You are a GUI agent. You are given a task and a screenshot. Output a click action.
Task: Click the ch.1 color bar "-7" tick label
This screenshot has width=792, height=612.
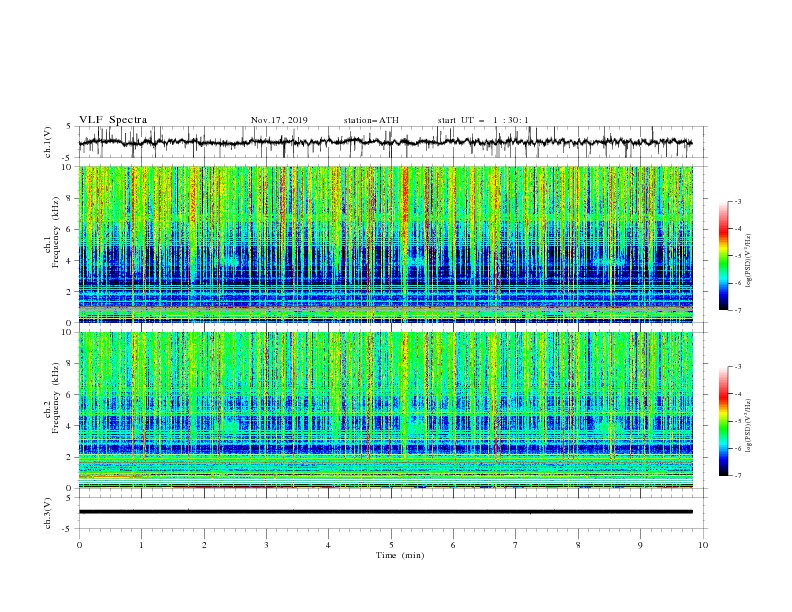pos(738,310)
